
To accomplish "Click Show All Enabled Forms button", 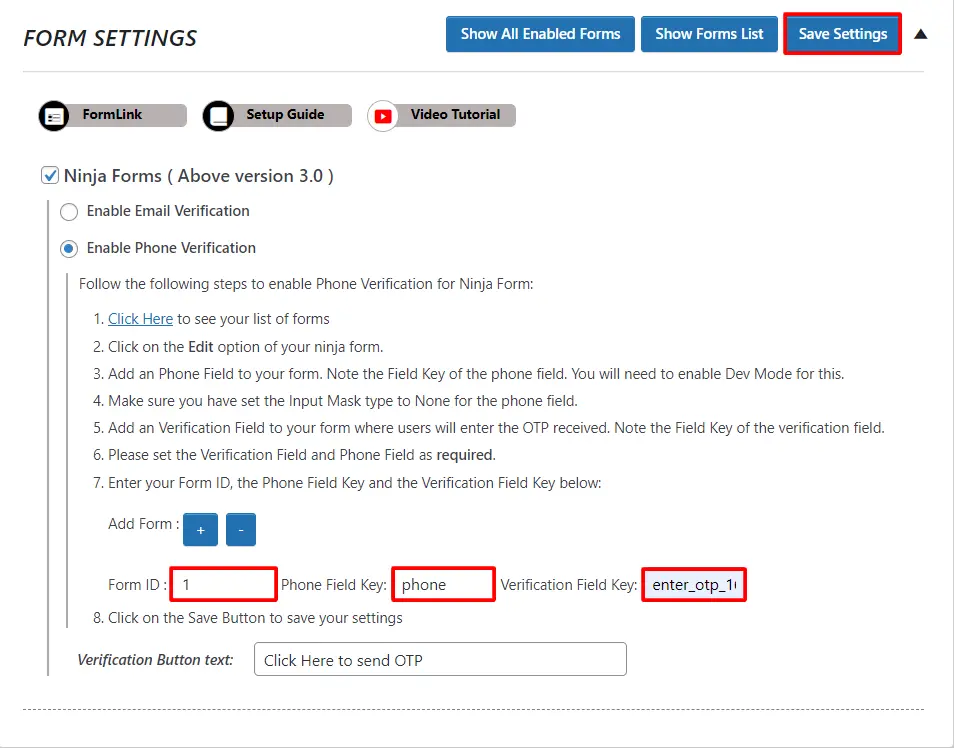I will [x=540, y=34].
